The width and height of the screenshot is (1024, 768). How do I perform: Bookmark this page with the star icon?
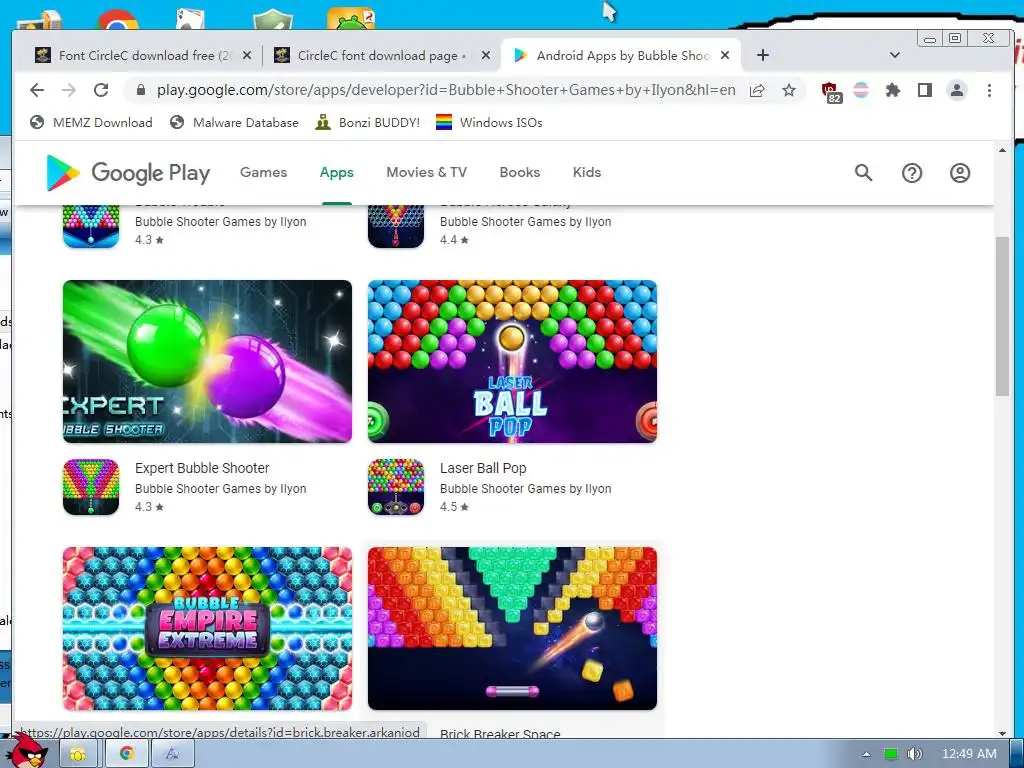(x=789, y=90)
